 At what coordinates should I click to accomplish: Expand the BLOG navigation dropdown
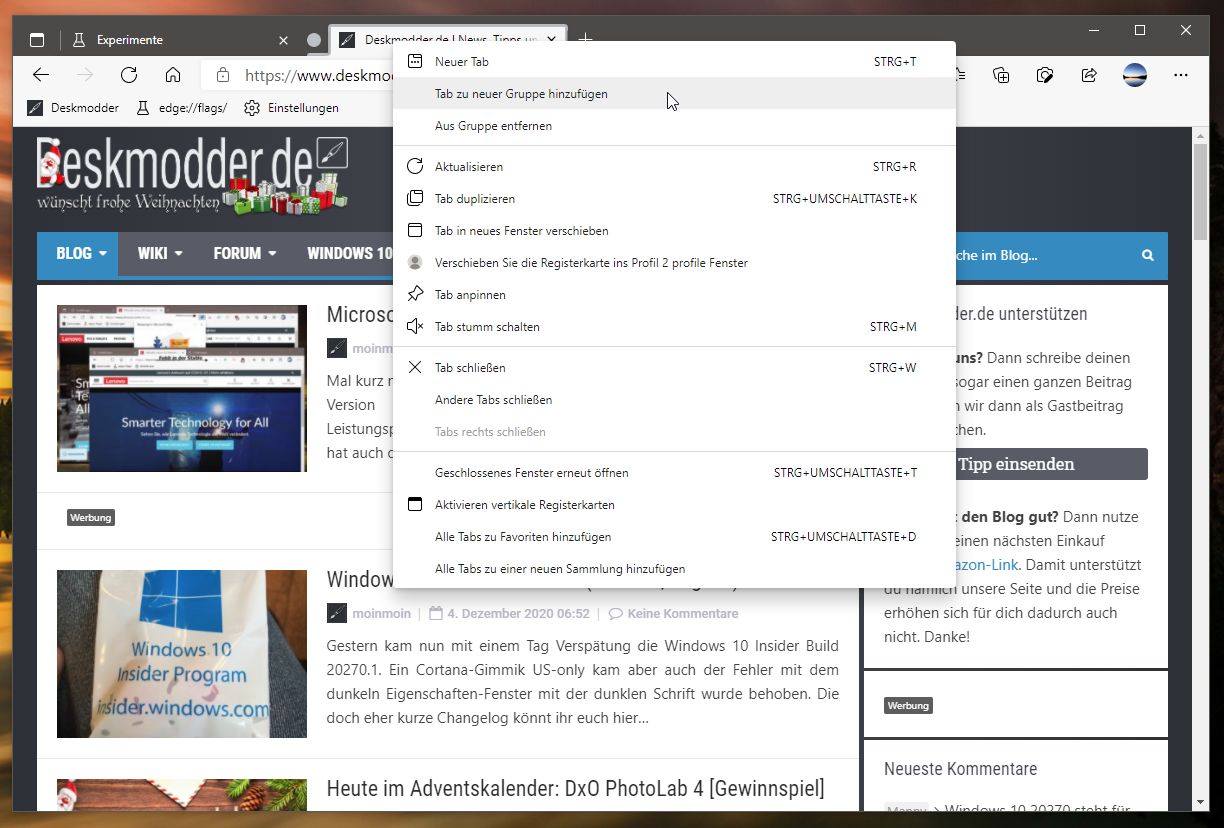pos(81,254)
